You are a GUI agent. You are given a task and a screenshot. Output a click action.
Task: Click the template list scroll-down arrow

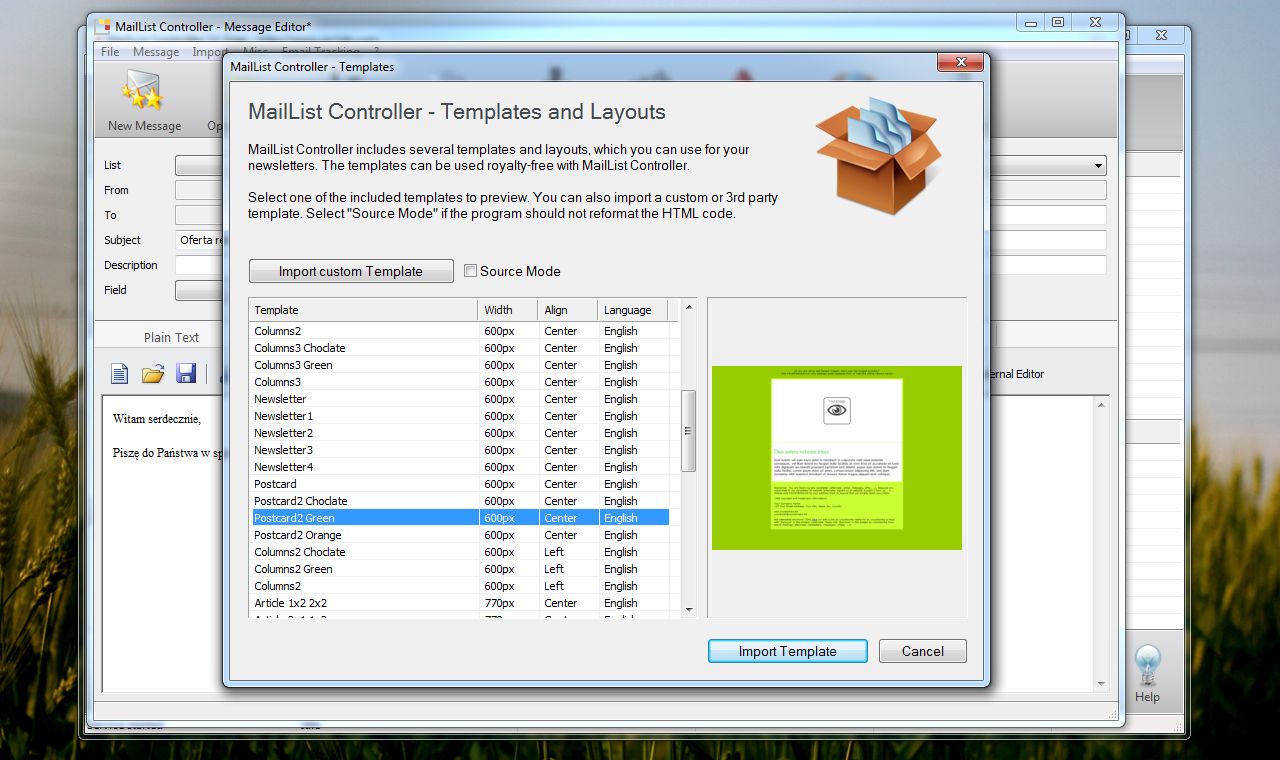(688, 609)
